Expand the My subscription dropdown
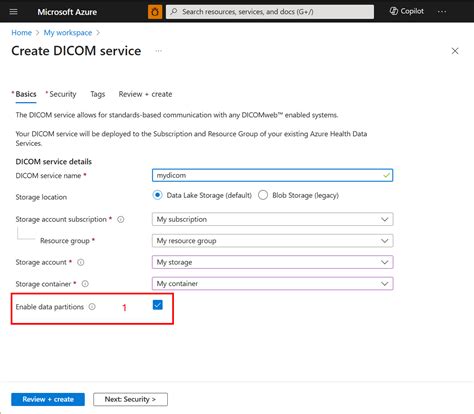Viewport: 474px width, 414px height. click(272, 219)
